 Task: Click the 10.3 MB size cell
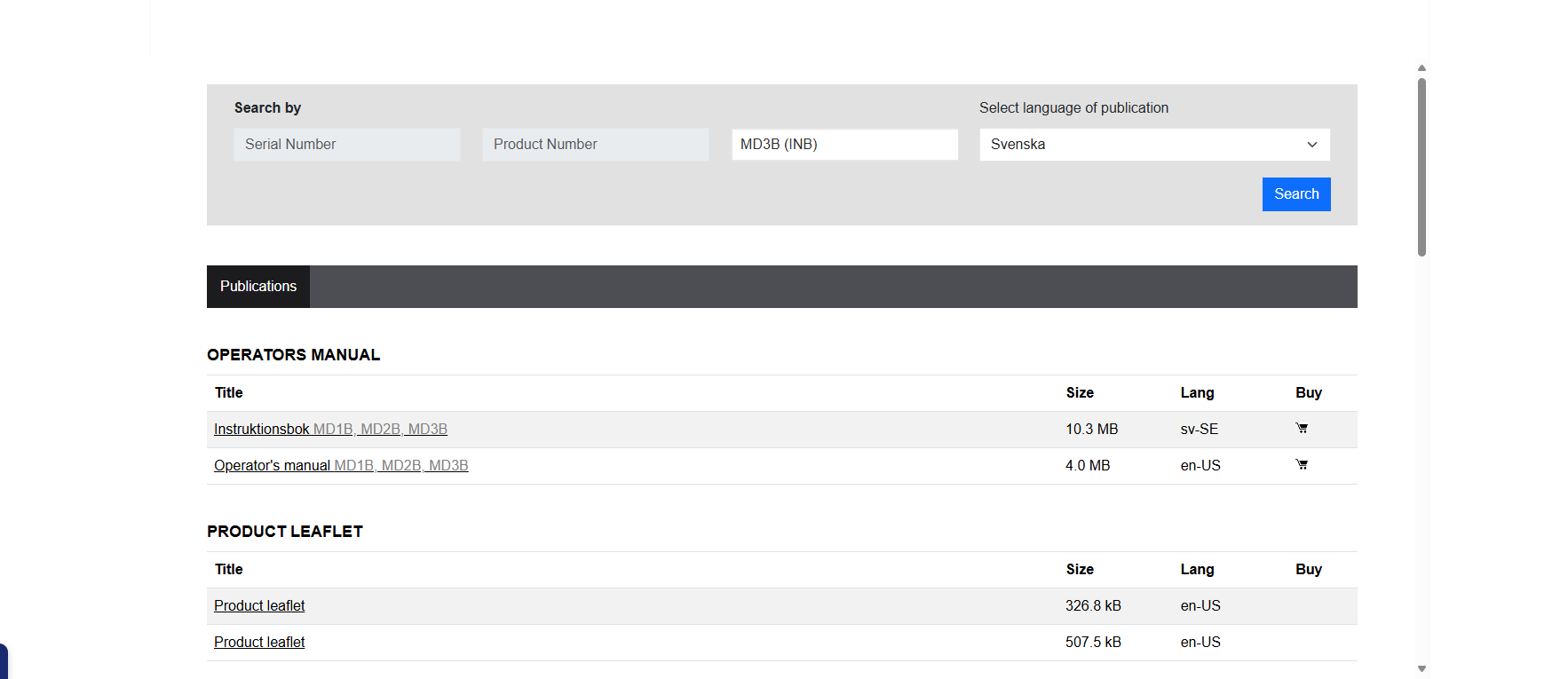1091,430
